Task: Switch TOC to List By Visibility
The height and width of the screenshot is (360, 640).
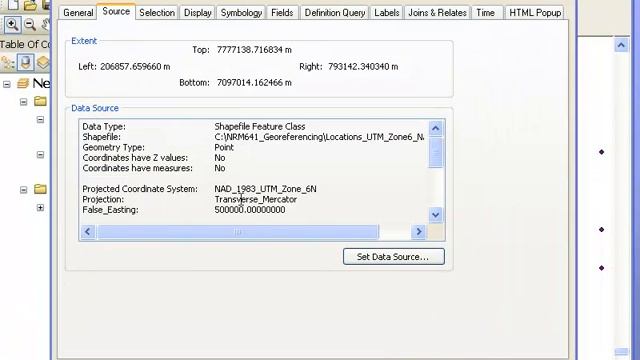Action: click(x=43, y=62)
